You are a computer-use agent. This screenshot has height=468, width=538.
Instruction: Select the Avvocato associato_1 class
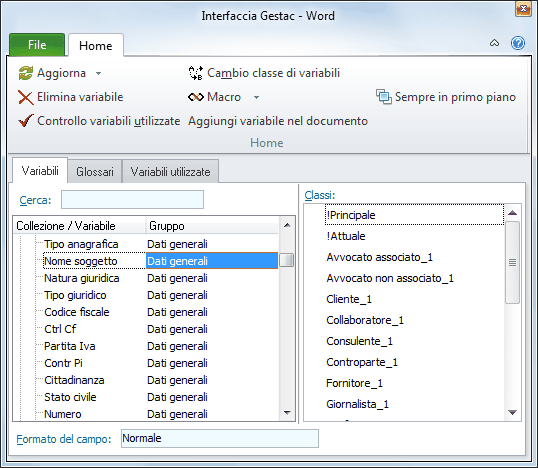pos(379,257)
